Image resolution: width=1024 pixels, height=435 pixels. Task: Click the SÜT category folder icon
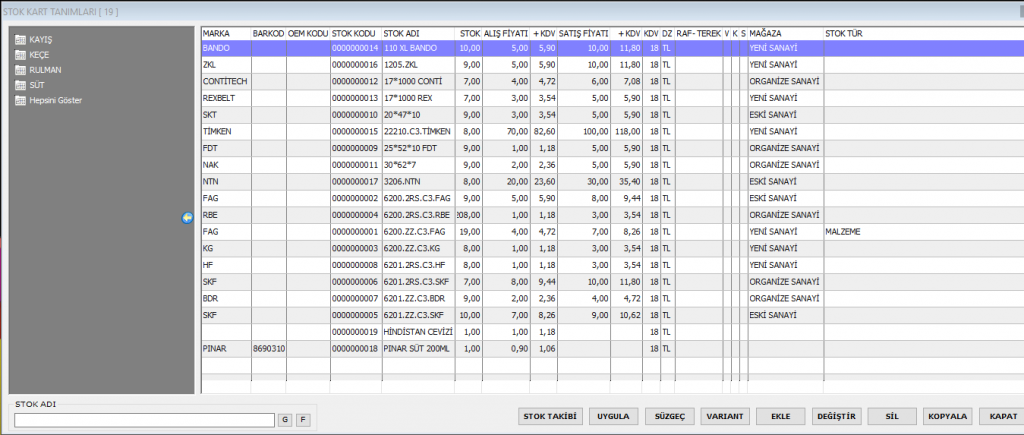click(21, 85)
